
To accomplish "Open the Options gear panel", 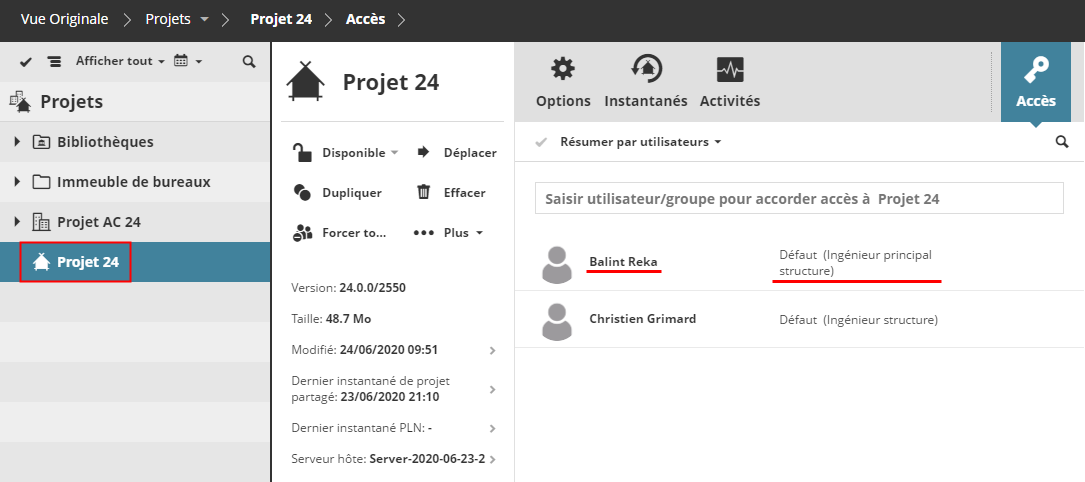I will click(x=563, y=82).
